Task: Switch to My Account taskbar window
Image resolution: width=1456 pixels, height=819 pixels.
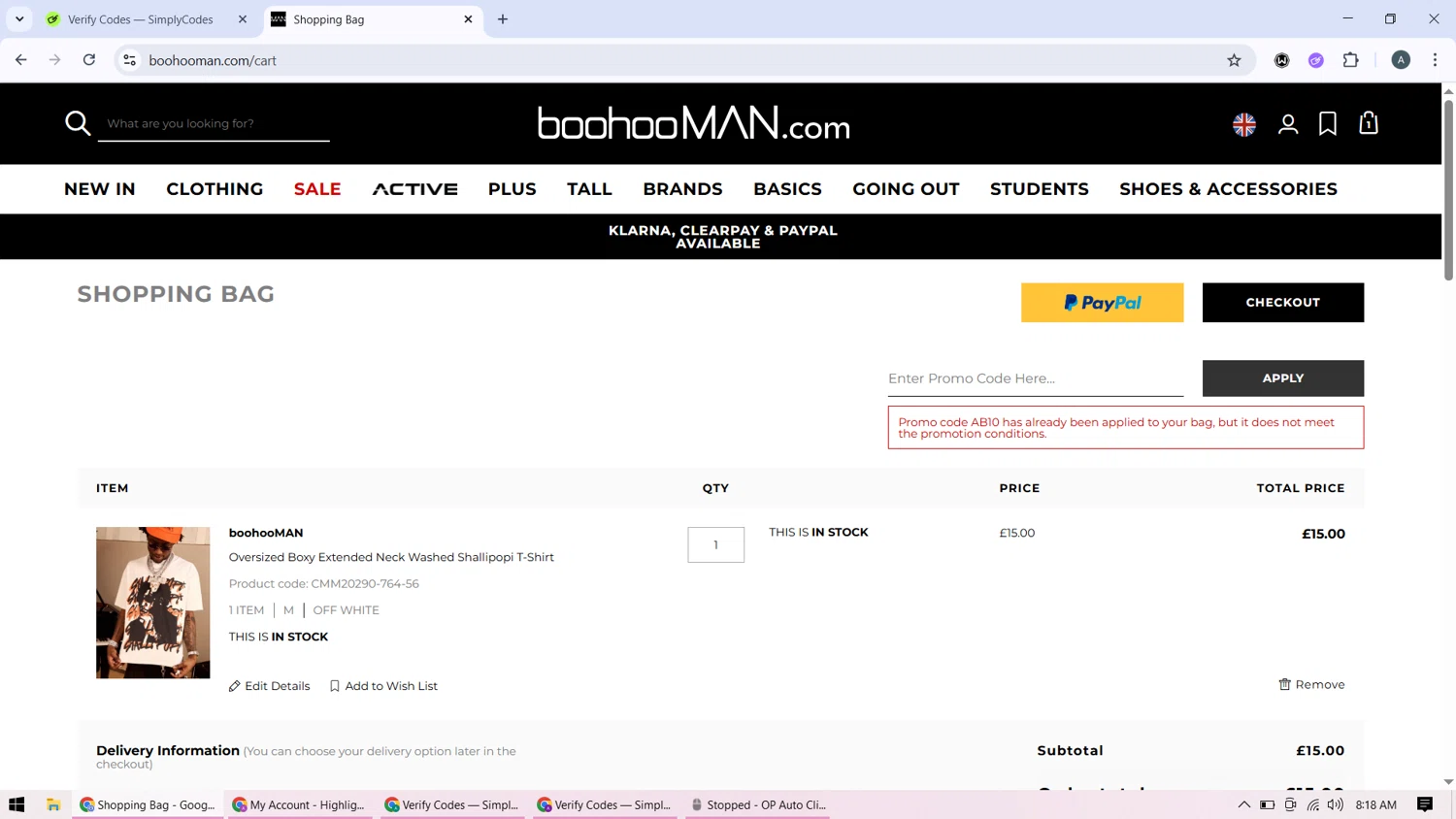Action: pos(300,804)
